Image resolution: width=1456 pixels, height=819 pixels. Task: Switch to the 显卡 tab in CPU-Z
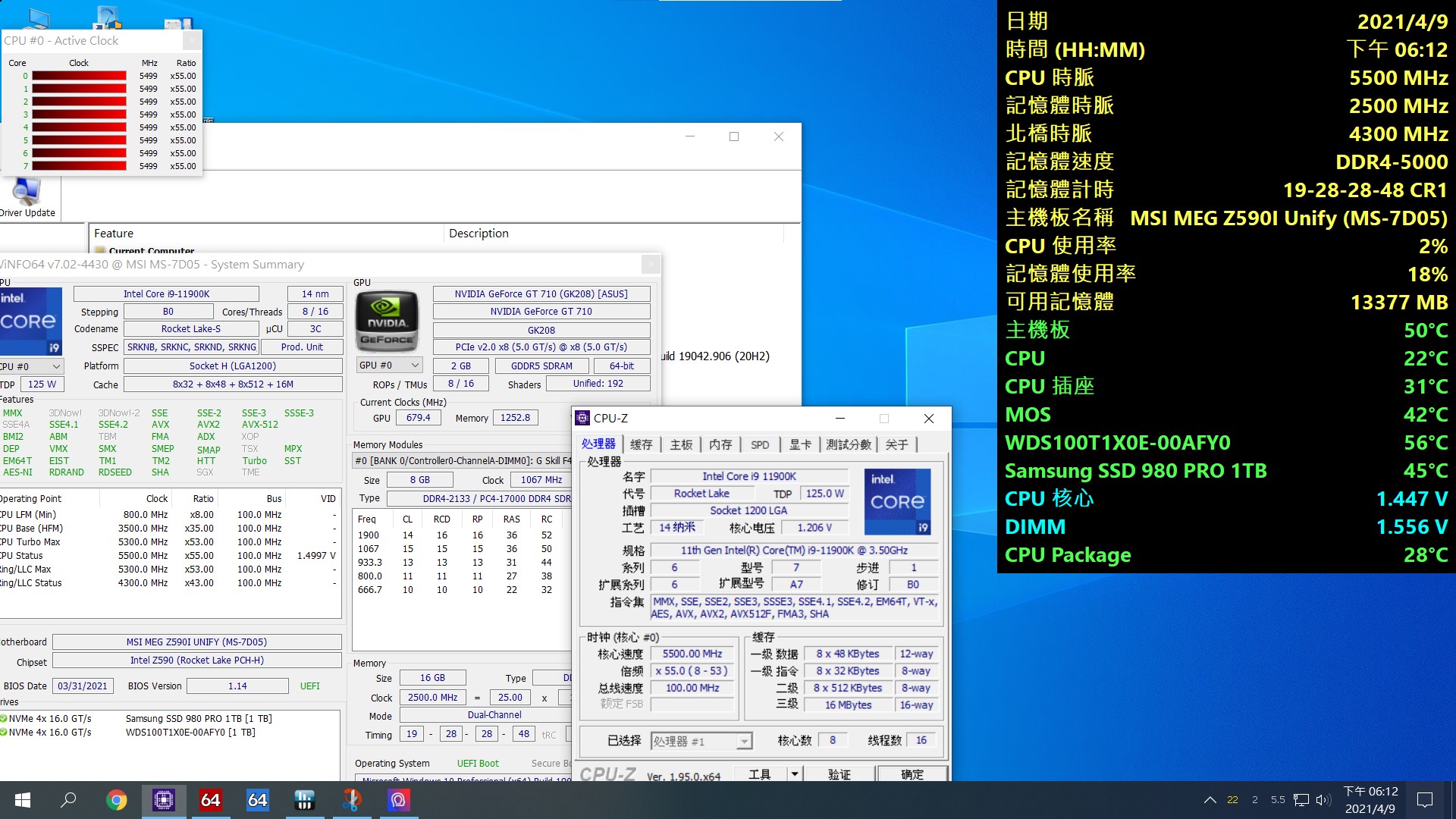pyautogui.click(x=800, y=444)
